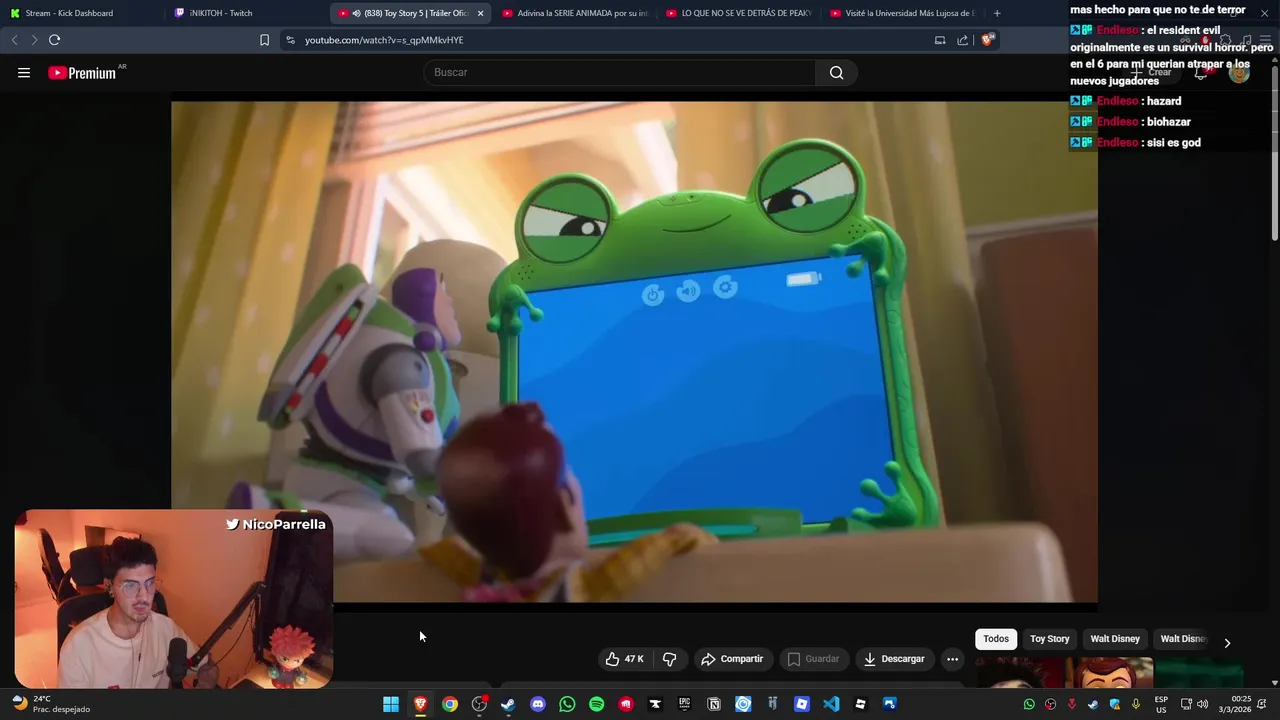Switch to NIKITOH - Twitch tab

(245, 13)
